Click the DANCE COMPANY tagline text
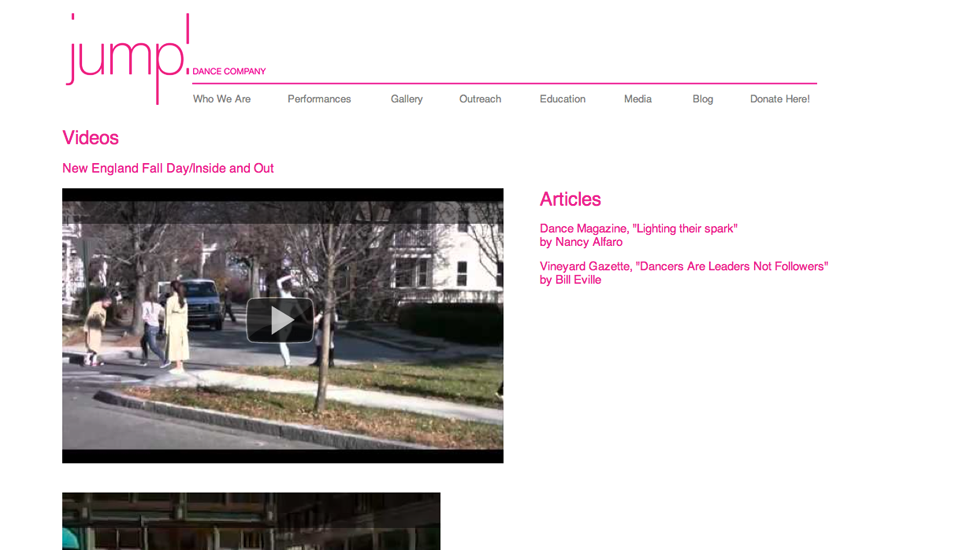 point(229,72)
